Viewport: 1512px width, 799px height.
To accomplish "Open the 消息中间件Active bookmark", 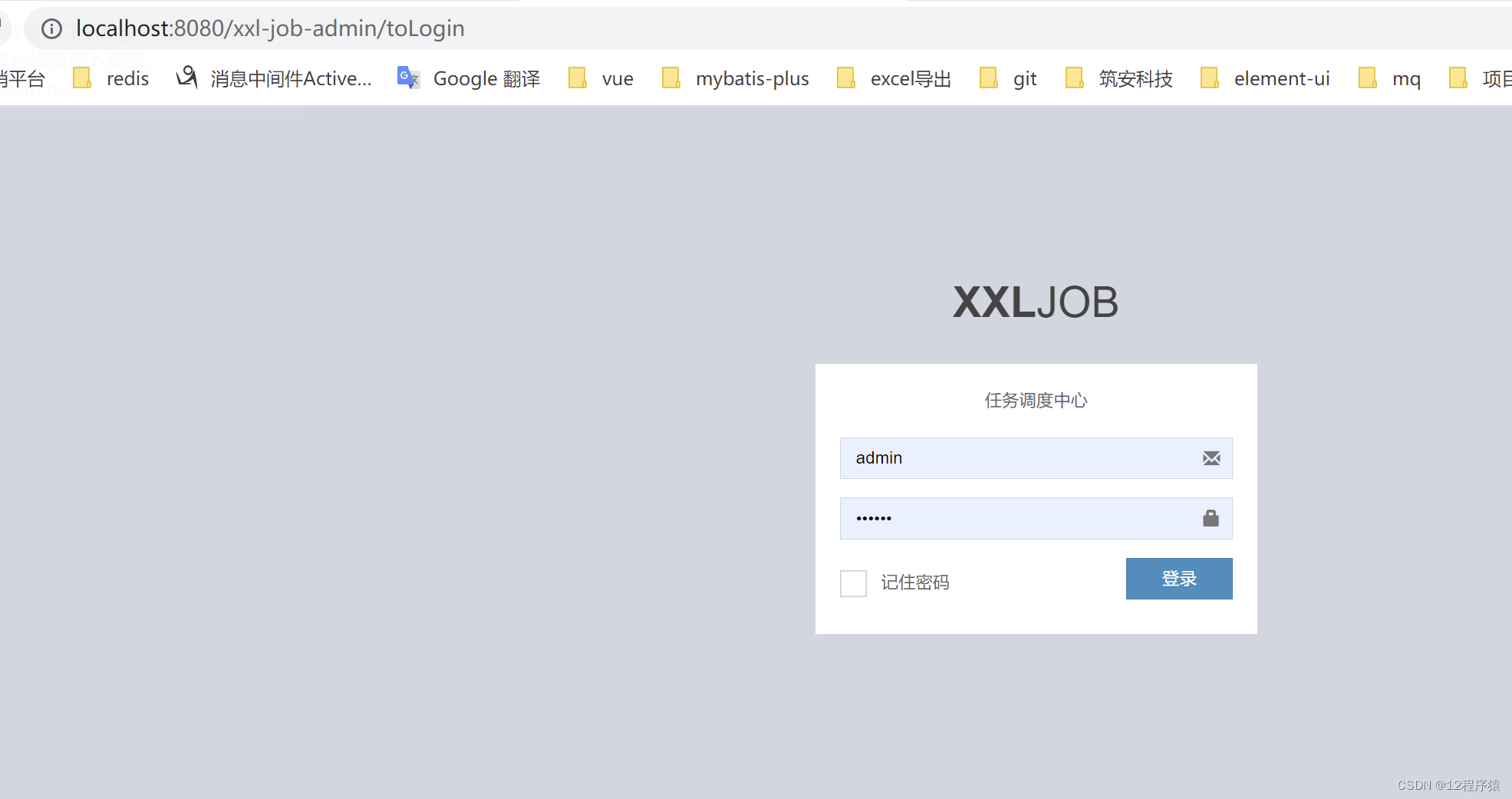I will pyautogui.click(x=274, y=78).
